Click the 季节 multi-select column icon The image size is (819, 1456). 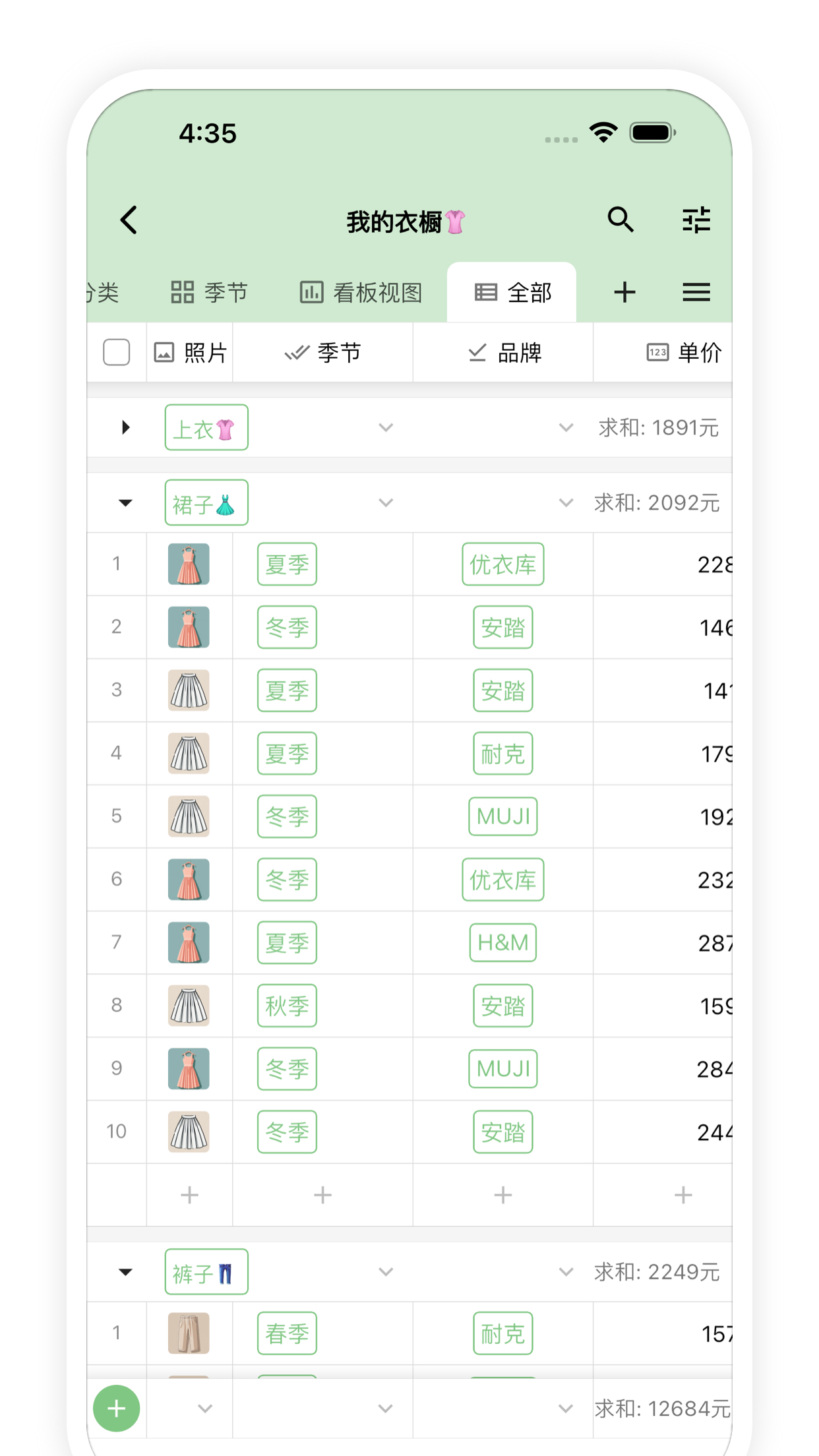point(296,353)
